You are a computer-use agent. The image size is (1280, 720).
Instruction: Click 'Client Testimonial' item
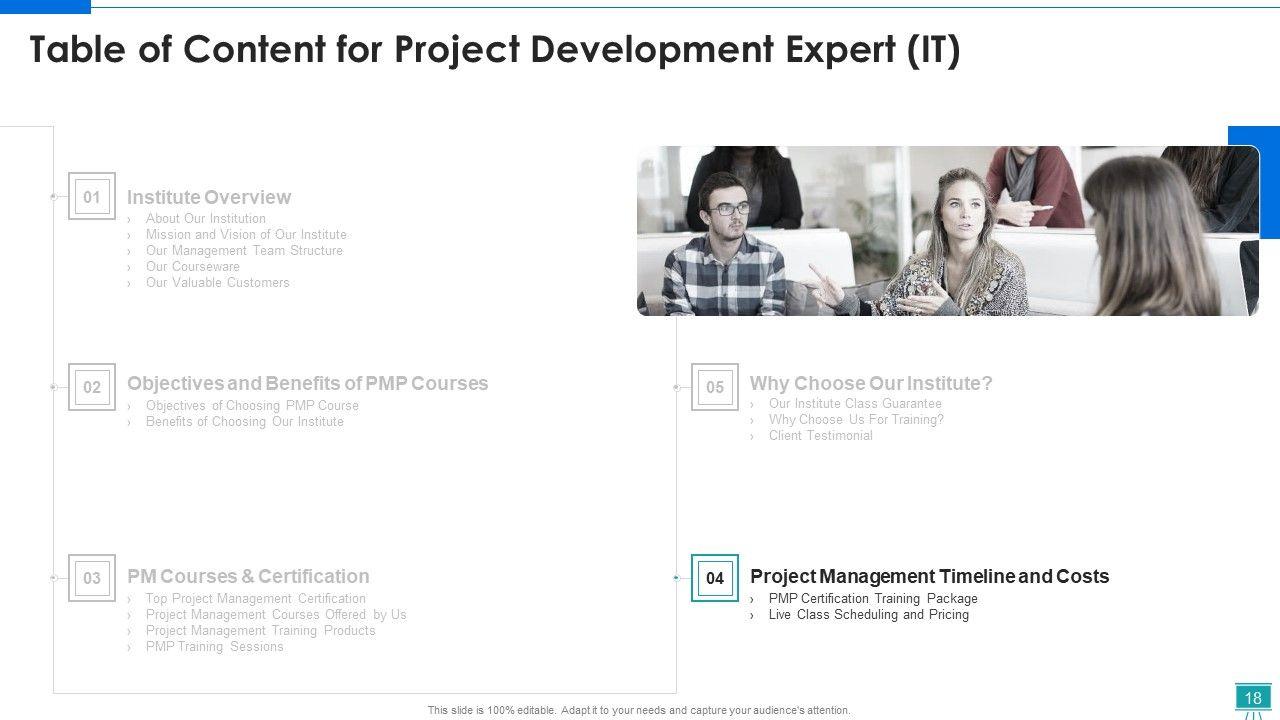[x=821, y=435]
